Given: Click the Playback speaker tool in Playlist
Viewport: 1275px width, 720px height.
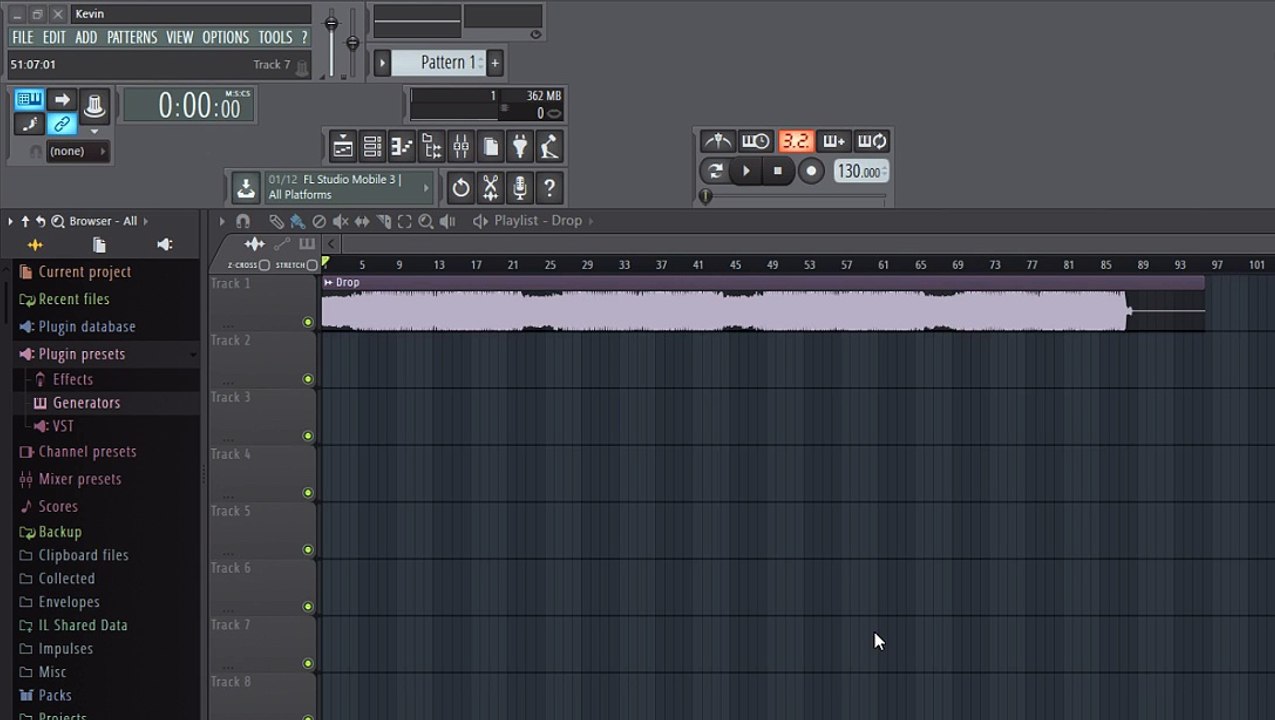Looking at the screenshot, I should (447, 221).
